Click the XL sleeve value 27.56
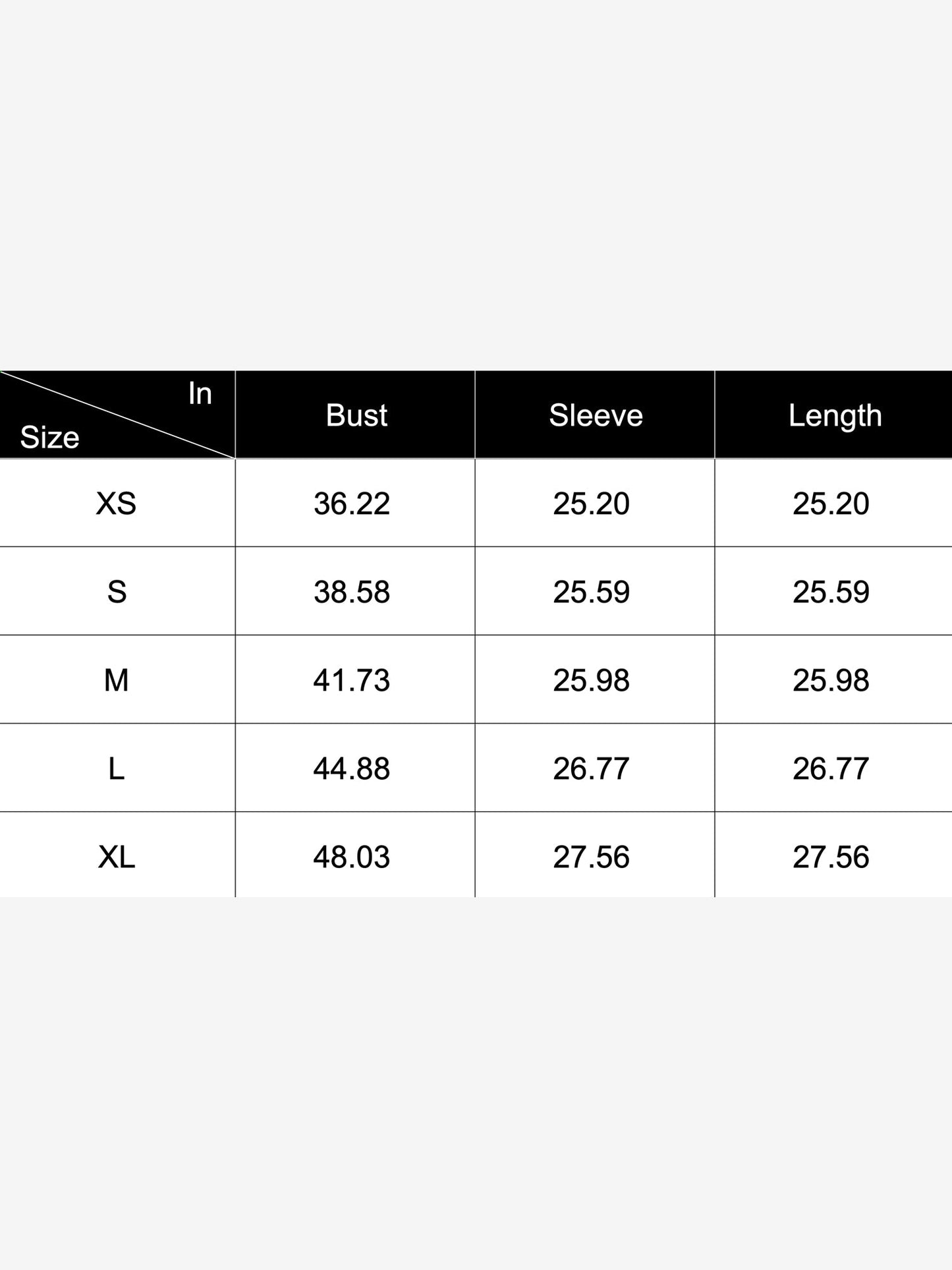 click(x=591, y=857)
